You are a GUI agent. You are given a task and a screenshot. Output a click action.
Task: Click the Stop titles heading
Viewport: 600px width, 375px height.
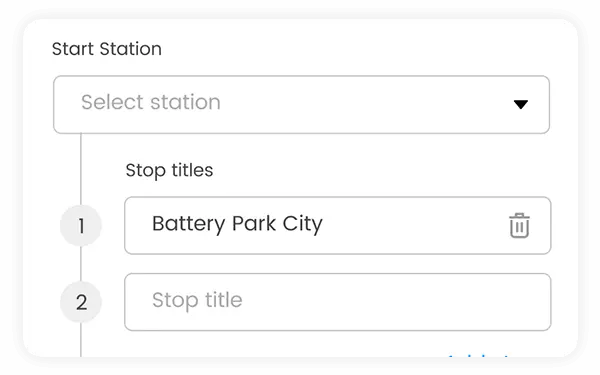click(x=169, y=170)
